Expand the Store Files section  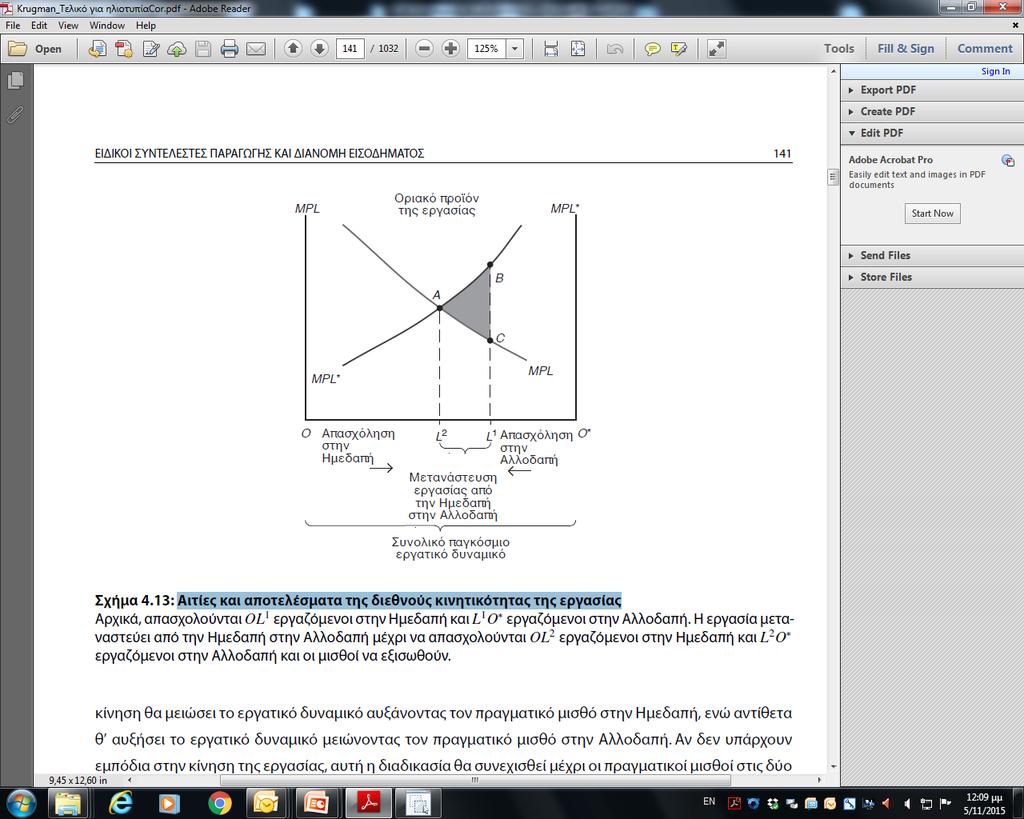(x=932, y=277)
